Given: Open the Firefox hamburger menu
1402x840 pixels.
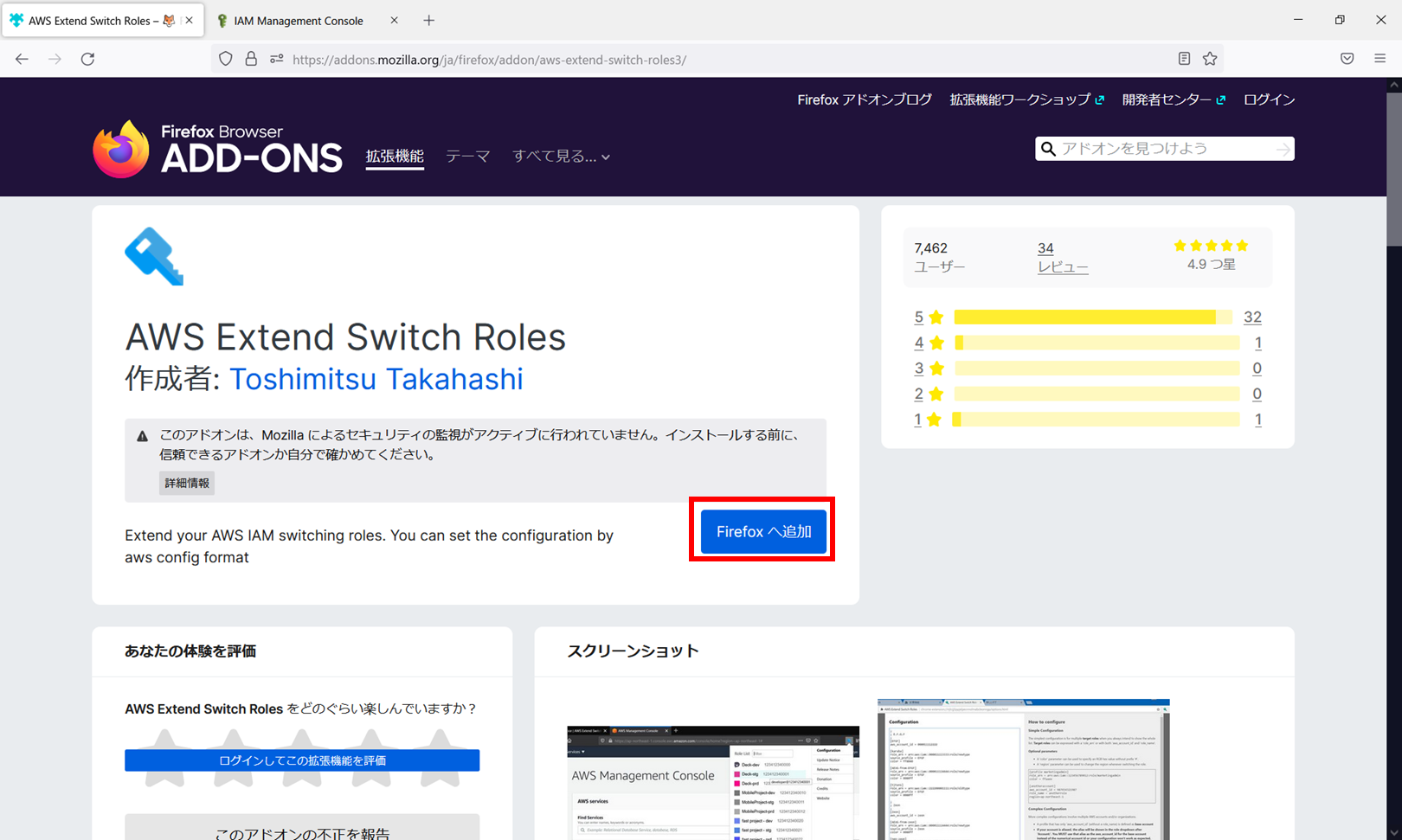Looking at the screenshot, I should point(1379,59).
